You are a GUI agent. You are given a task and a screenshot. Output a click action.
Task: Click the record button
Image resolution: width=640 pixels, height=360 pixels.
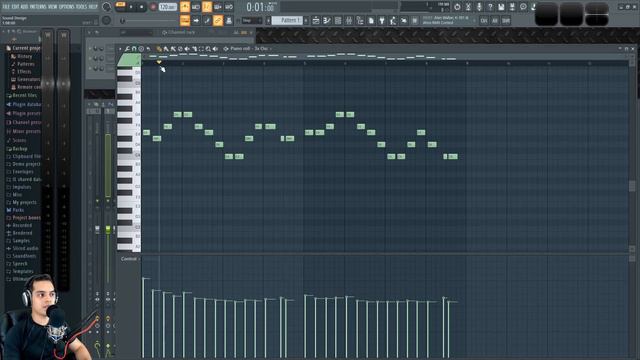pos(153,7)
